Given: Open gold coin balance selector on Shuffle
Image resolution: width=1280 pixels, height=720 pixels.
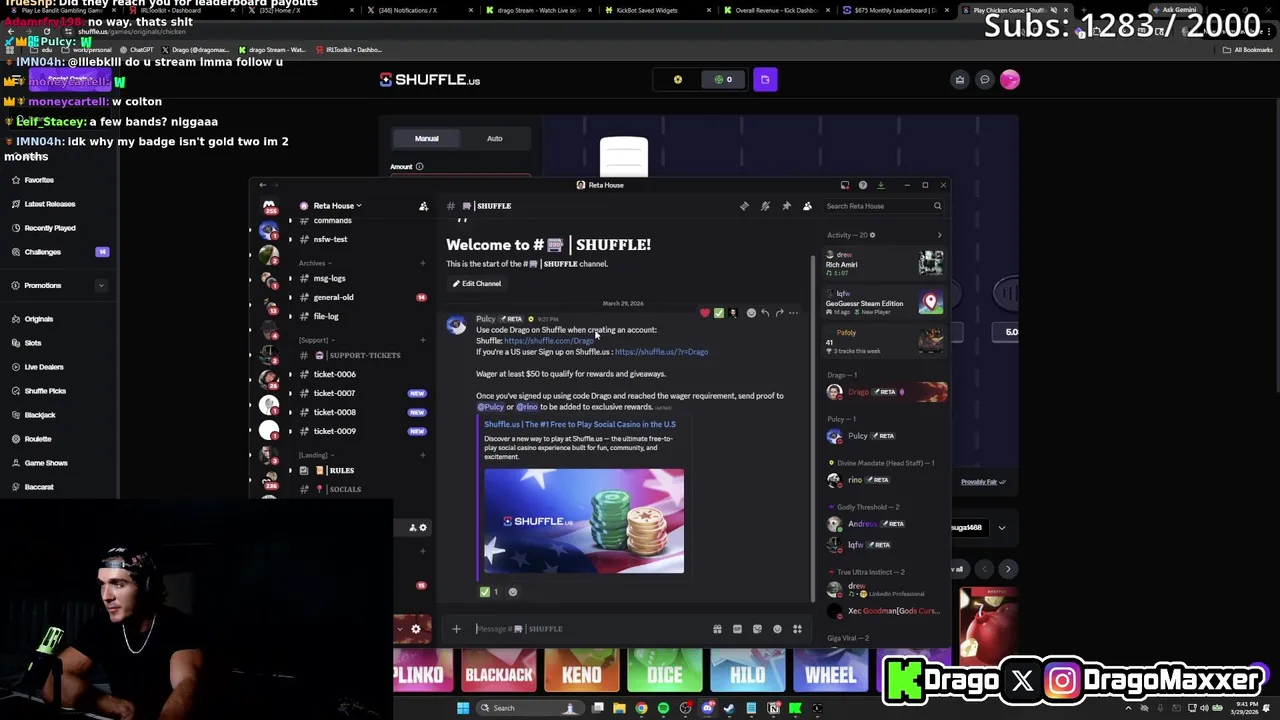Looking at the screenshot, I should point(678,80).
